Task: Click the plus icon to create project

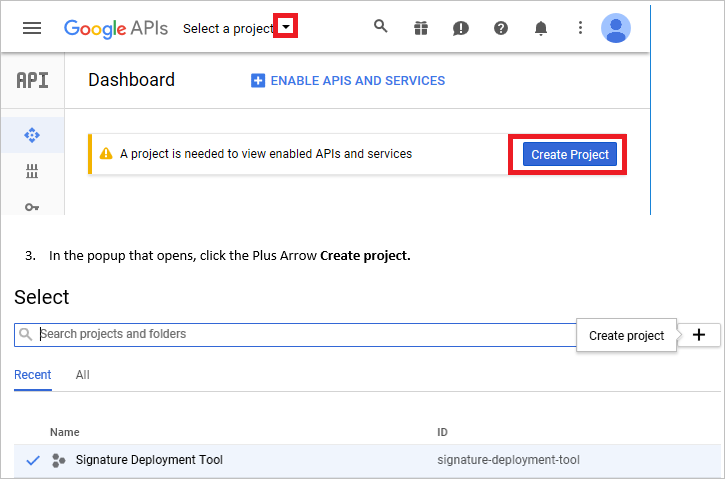Action: (699, 335)
